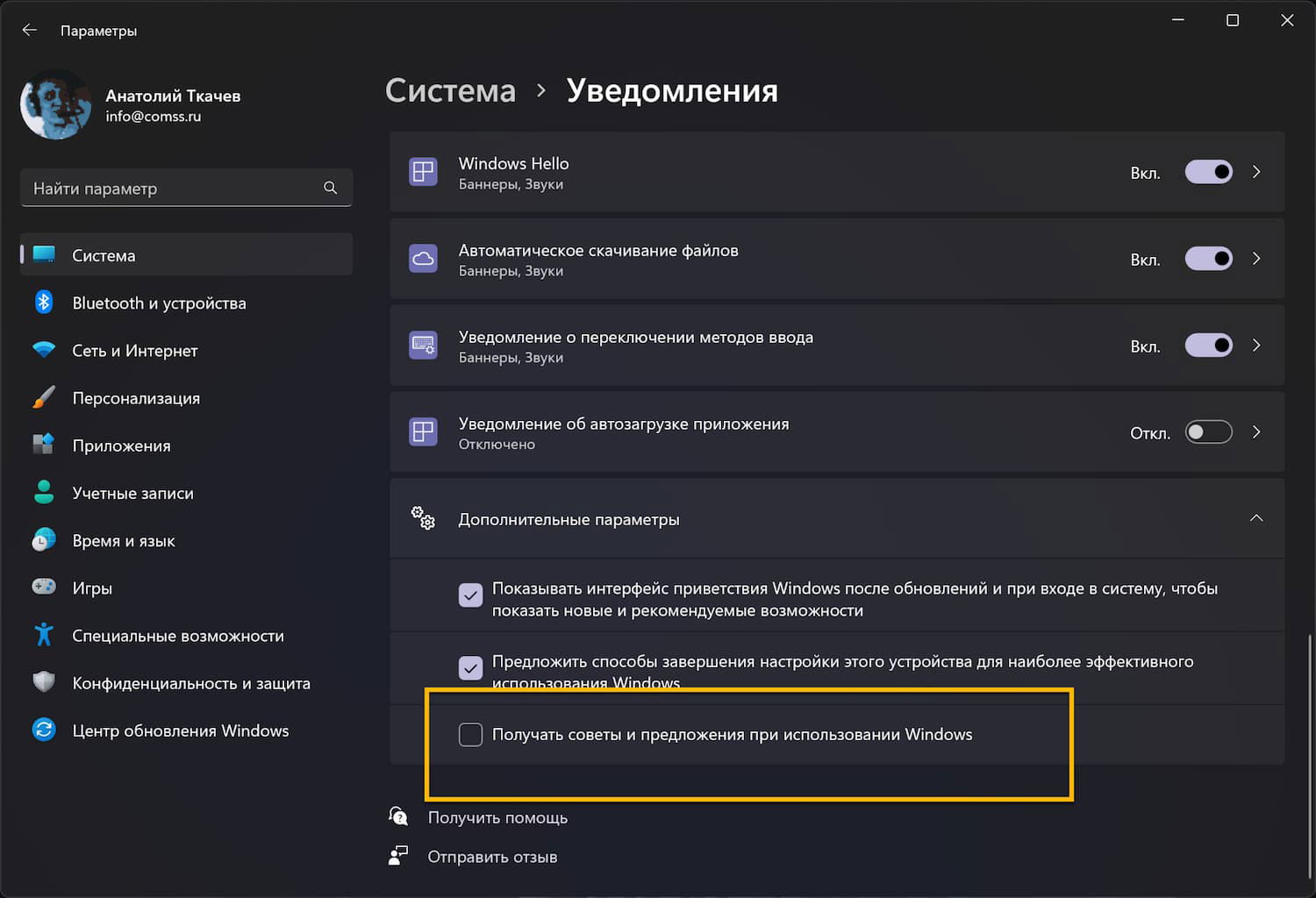
Task: Select Приложения in the sidebar
Action: pyautogui.click(x=121, y=445)
